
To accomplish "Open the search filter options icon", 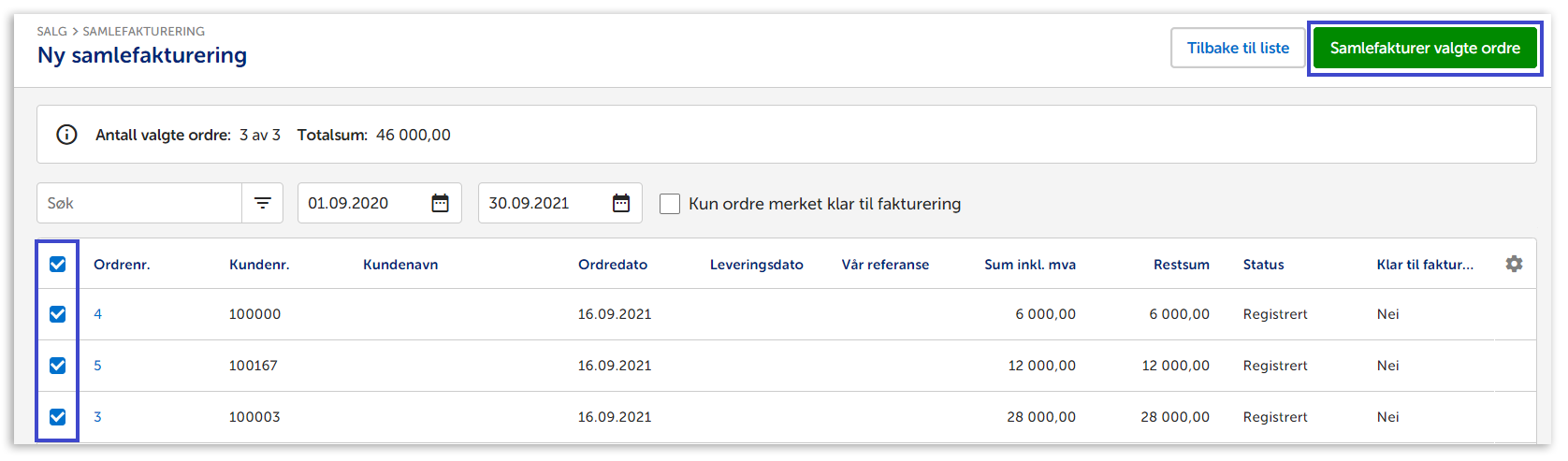I will [x=263, y=203].
